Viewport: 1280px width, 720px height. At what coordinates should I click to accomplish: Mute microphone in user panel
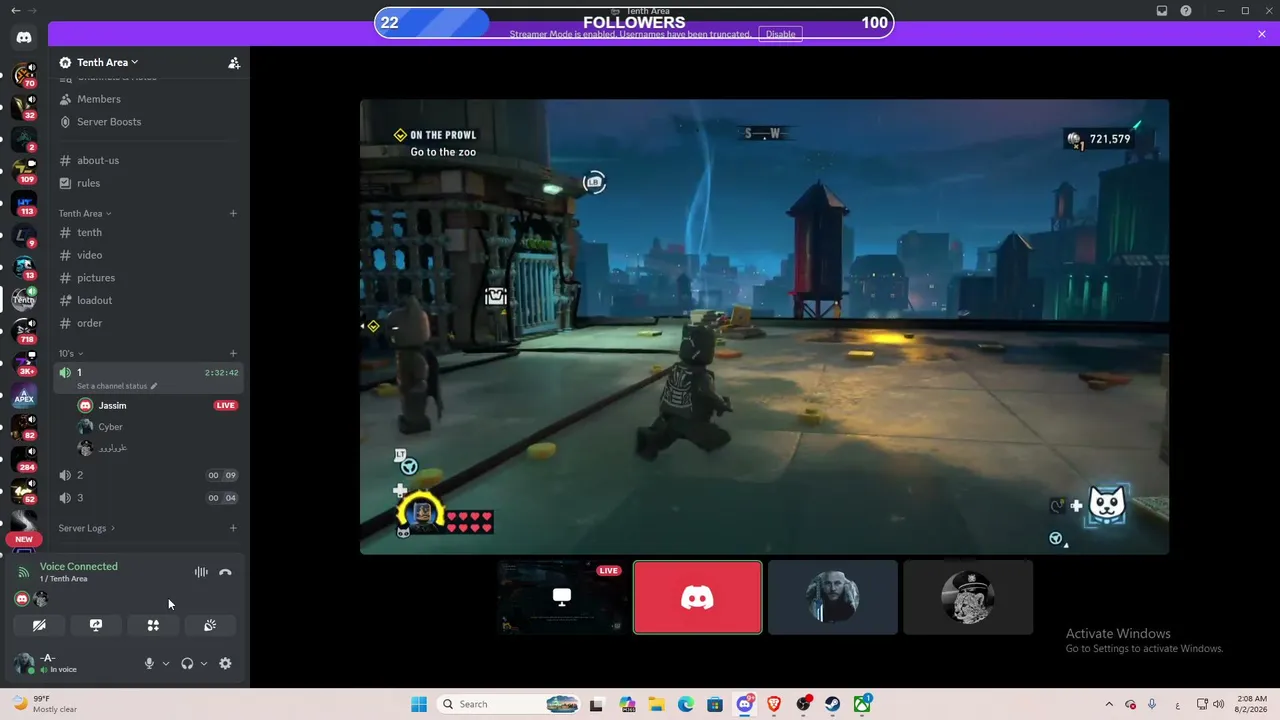(149, 663)
